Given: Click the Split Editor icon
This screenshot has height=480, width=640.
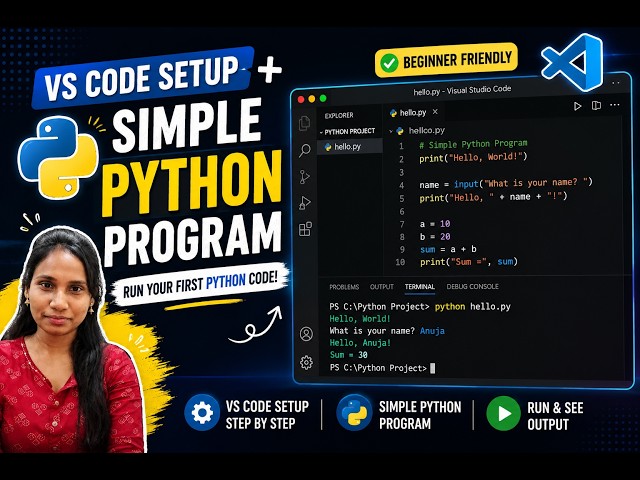Looking at the screenshot, I should pyautogui.click(x=596, y=106).
